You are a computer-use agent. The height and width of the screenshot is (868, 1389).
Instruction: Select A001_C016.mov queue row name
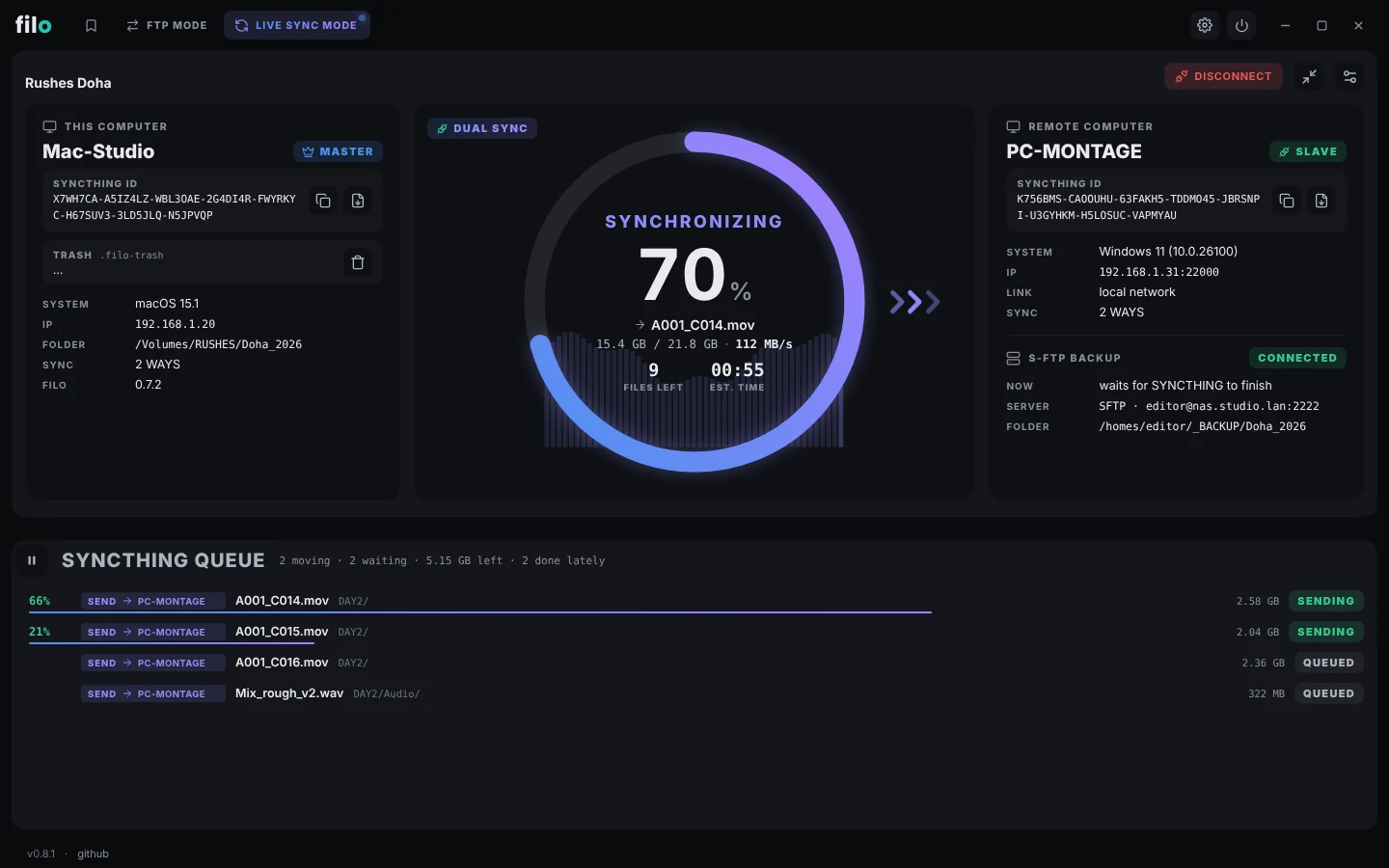pyautogui.click(x=282, y=663)
